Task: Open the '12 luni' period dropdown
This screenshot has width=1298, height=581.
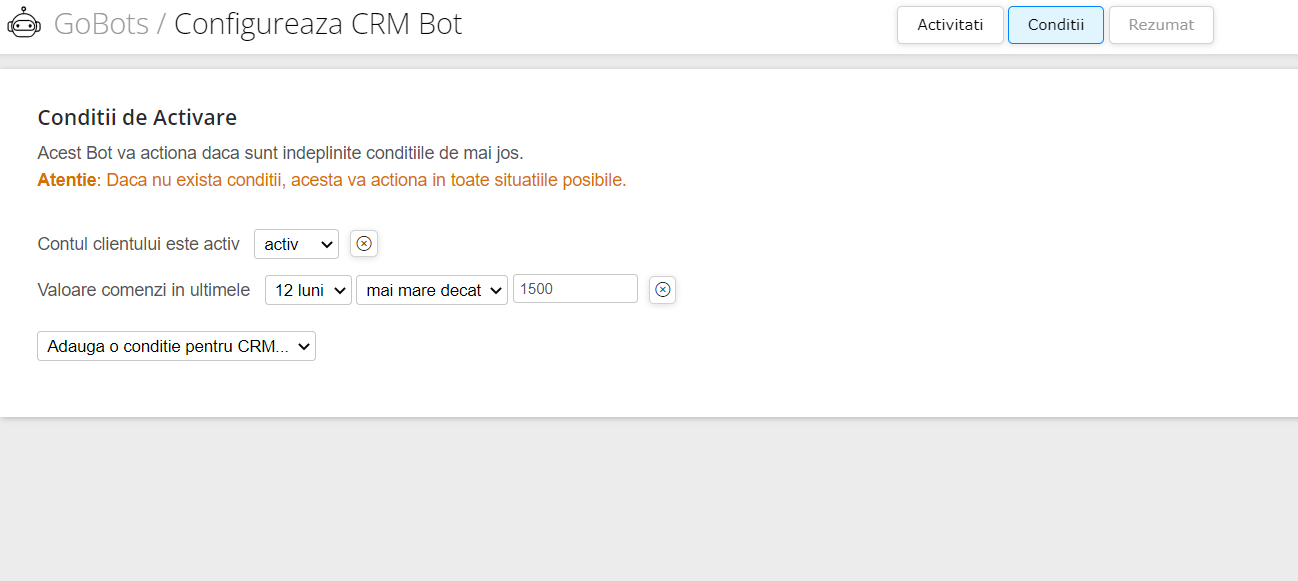Action: (x=308, y=290)
